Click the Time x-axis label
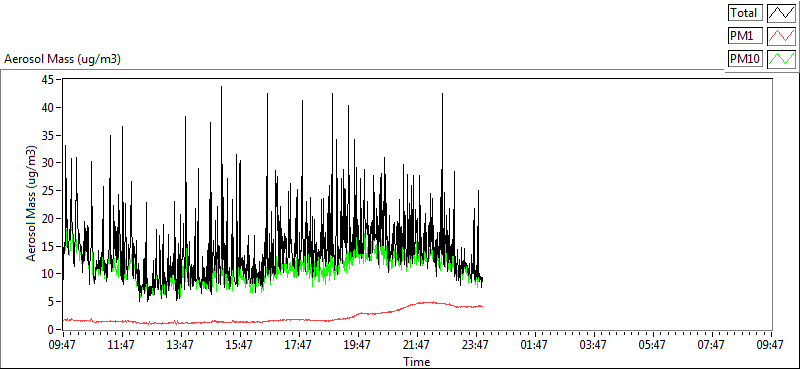The height and width of the screenshot is (369, 800). point(416,362)
